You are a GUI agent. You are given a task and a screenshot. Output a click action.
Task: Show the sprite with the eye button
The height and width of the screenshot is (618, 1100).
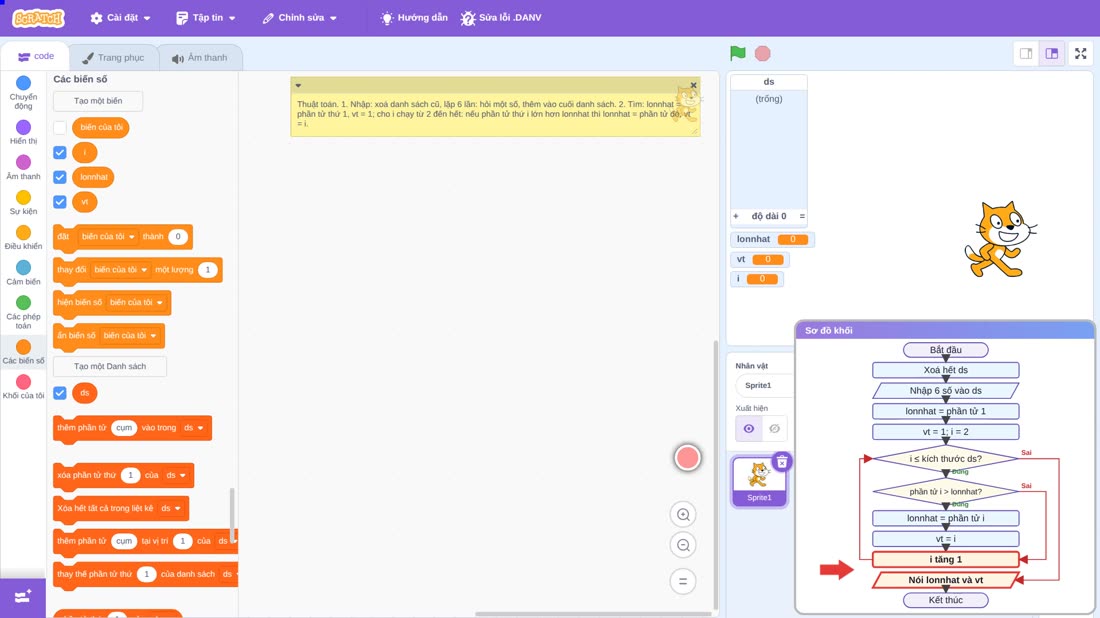[x=749, y=429]
